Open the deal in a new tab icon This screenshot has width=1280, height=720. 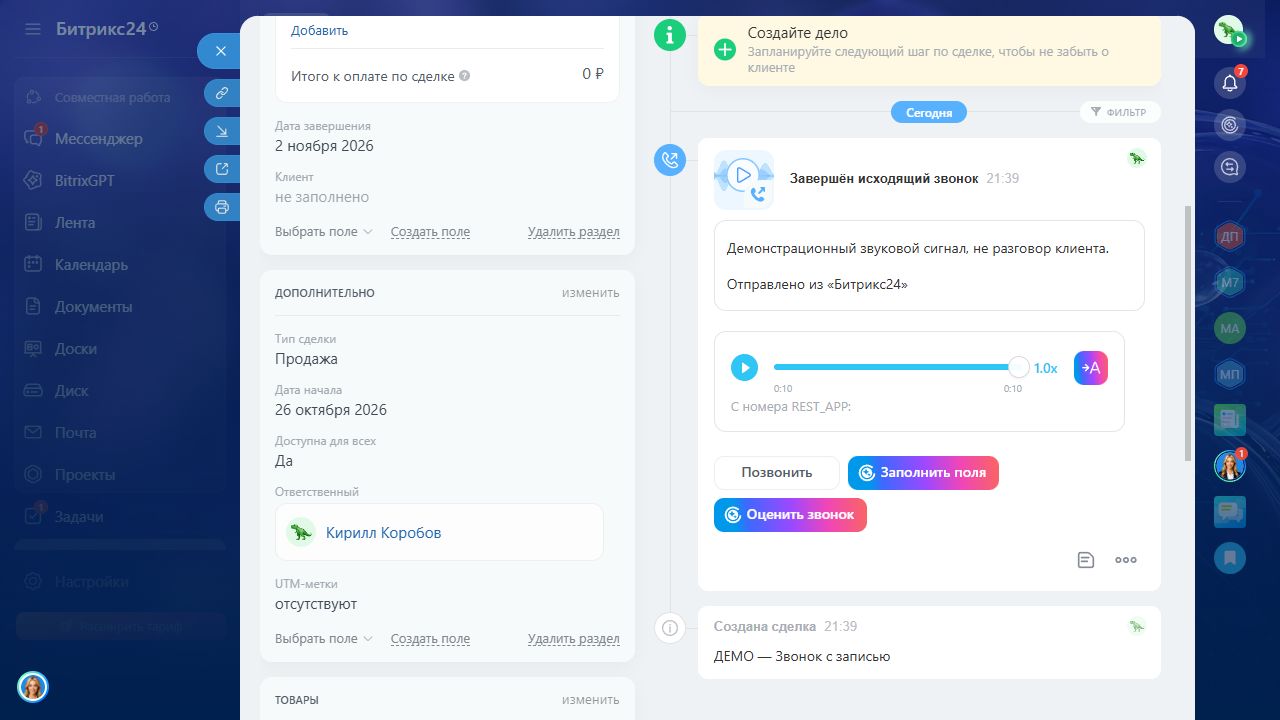point(221,169)
